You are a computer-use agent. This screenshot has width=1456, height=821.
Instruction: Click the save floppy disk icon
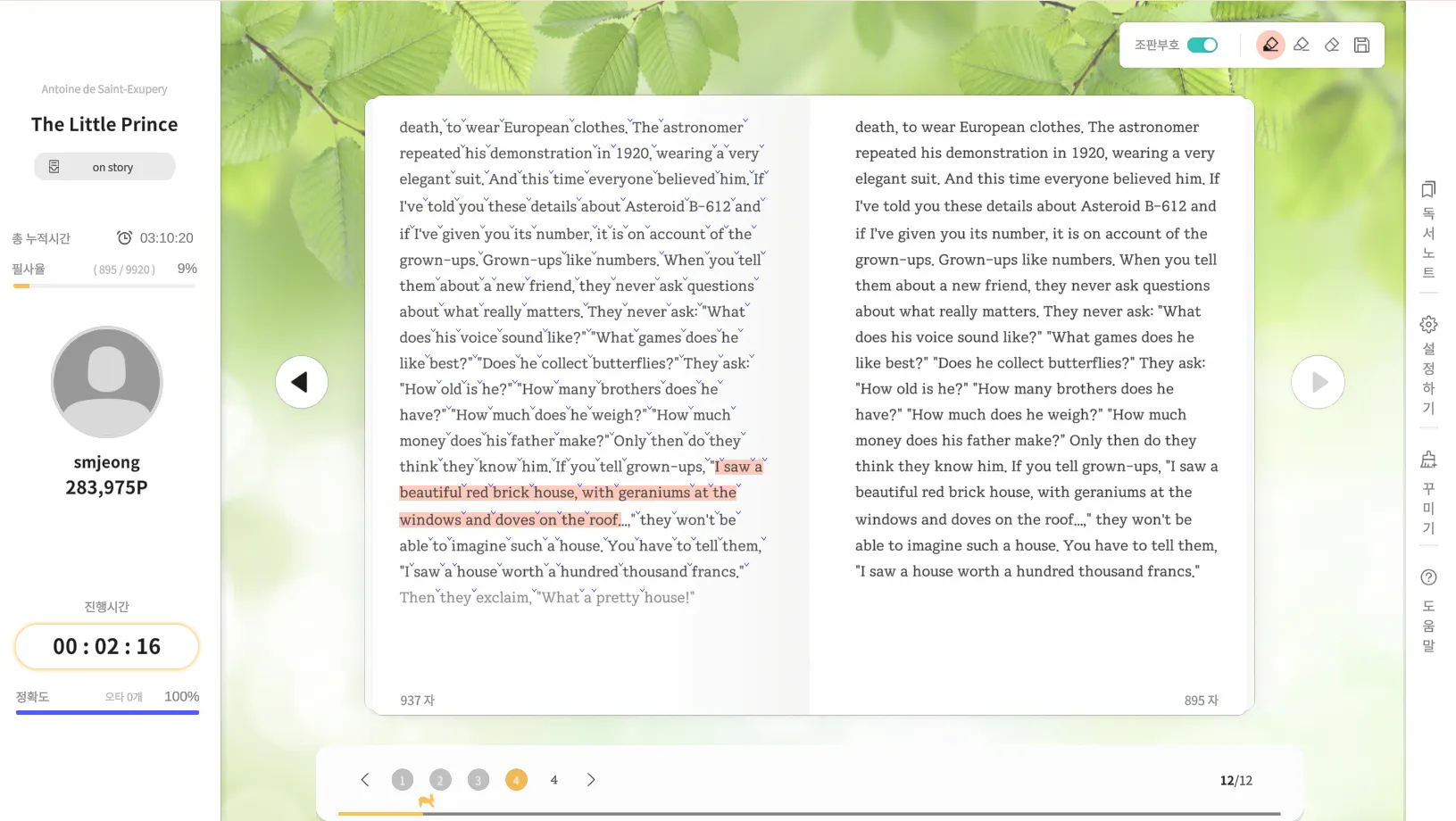coord(1361,45)
